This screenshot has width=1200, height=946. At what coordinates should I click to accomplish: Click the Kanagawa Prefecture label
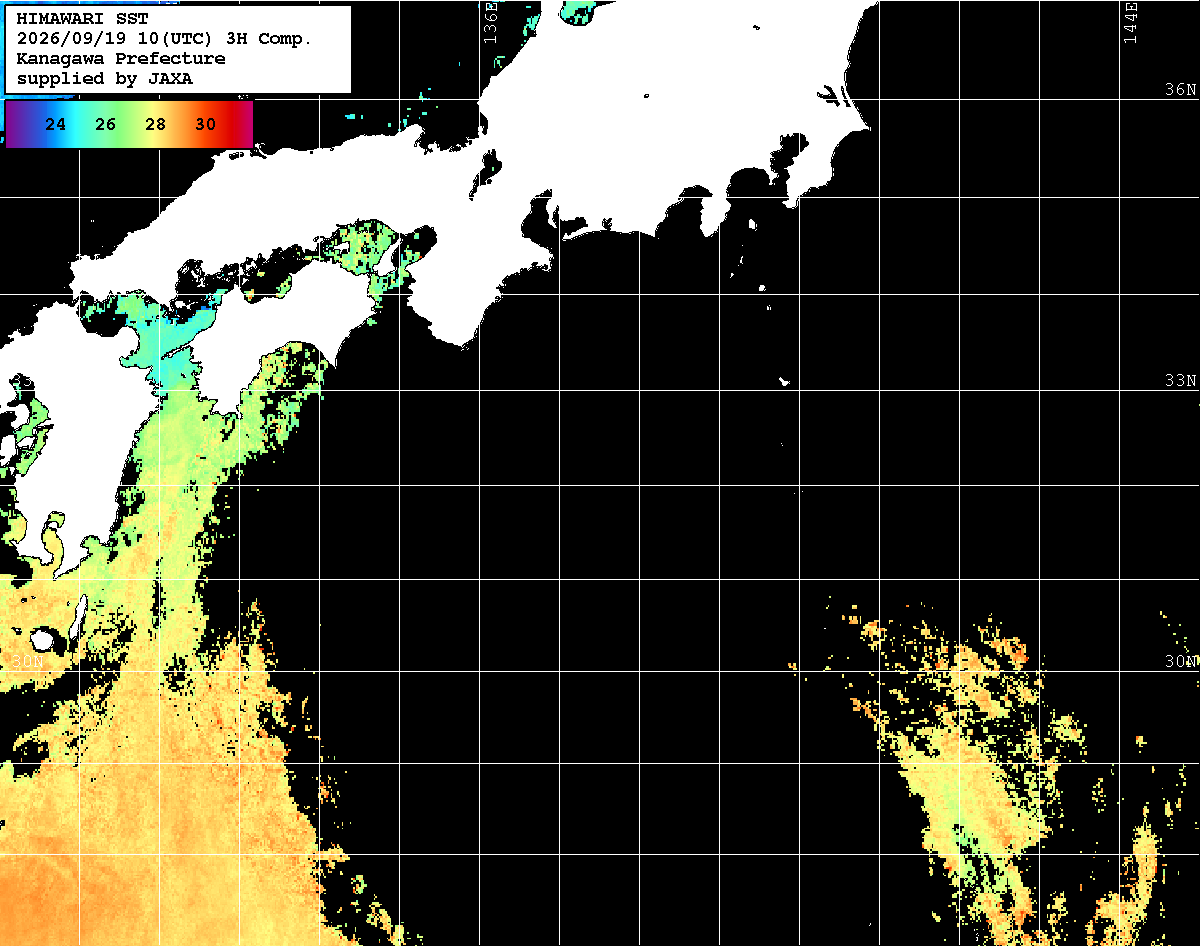[121, 59]
